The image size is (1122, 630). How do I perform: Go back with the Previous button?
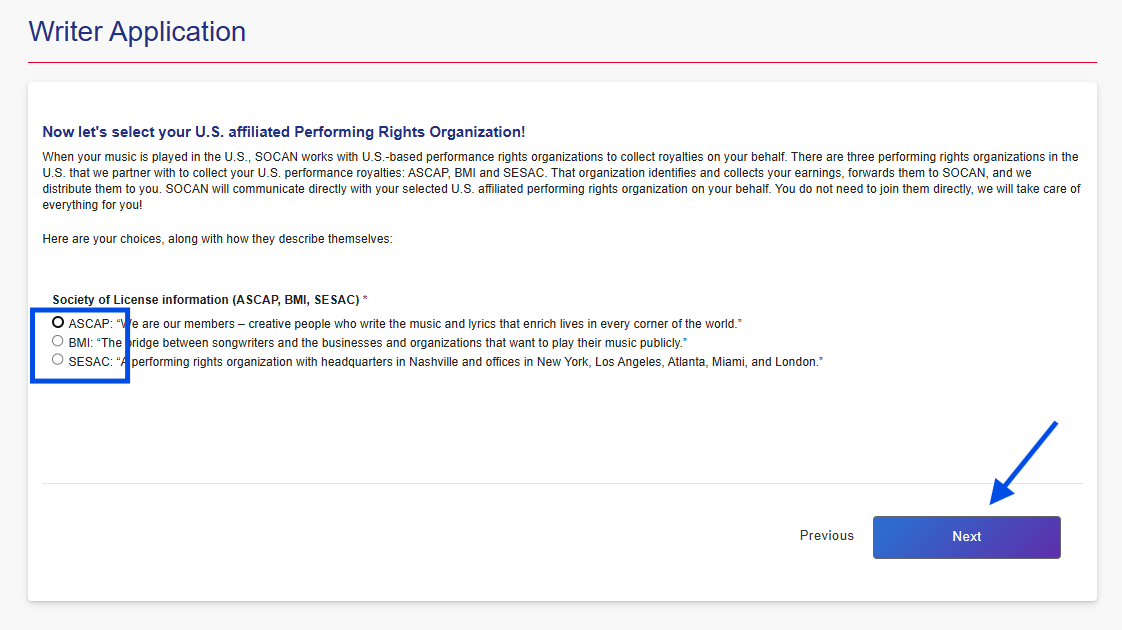pos(826,536)
